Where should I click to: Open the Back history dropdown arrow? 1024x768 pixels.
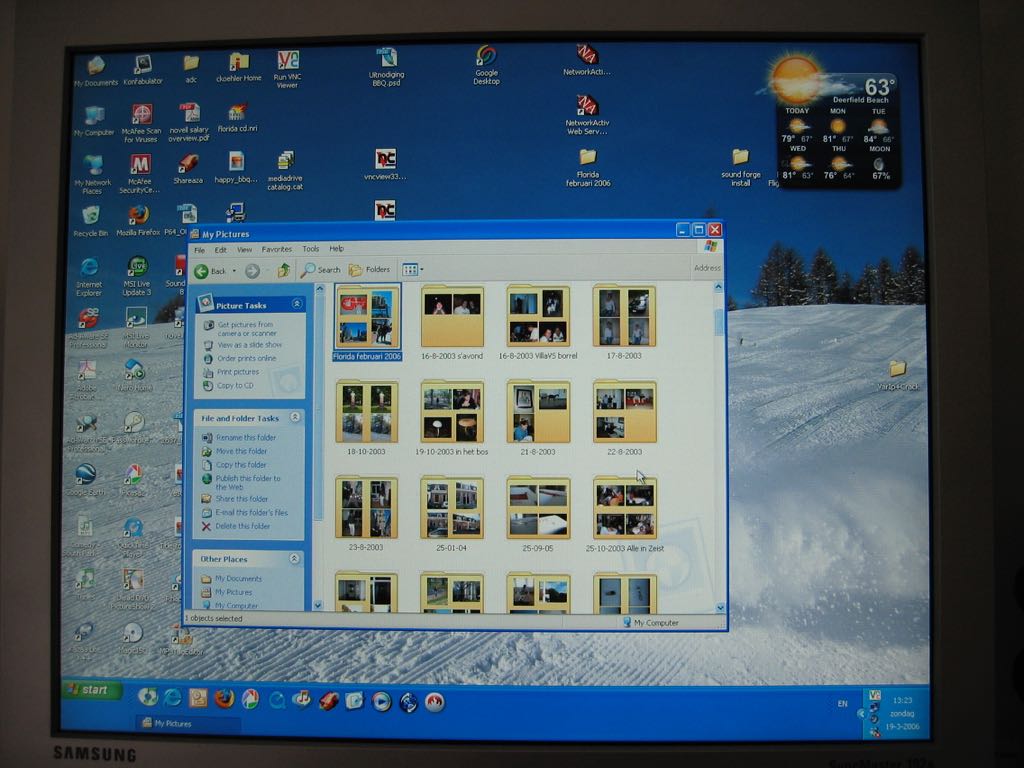pyautogui.click(x=234, y=271)
